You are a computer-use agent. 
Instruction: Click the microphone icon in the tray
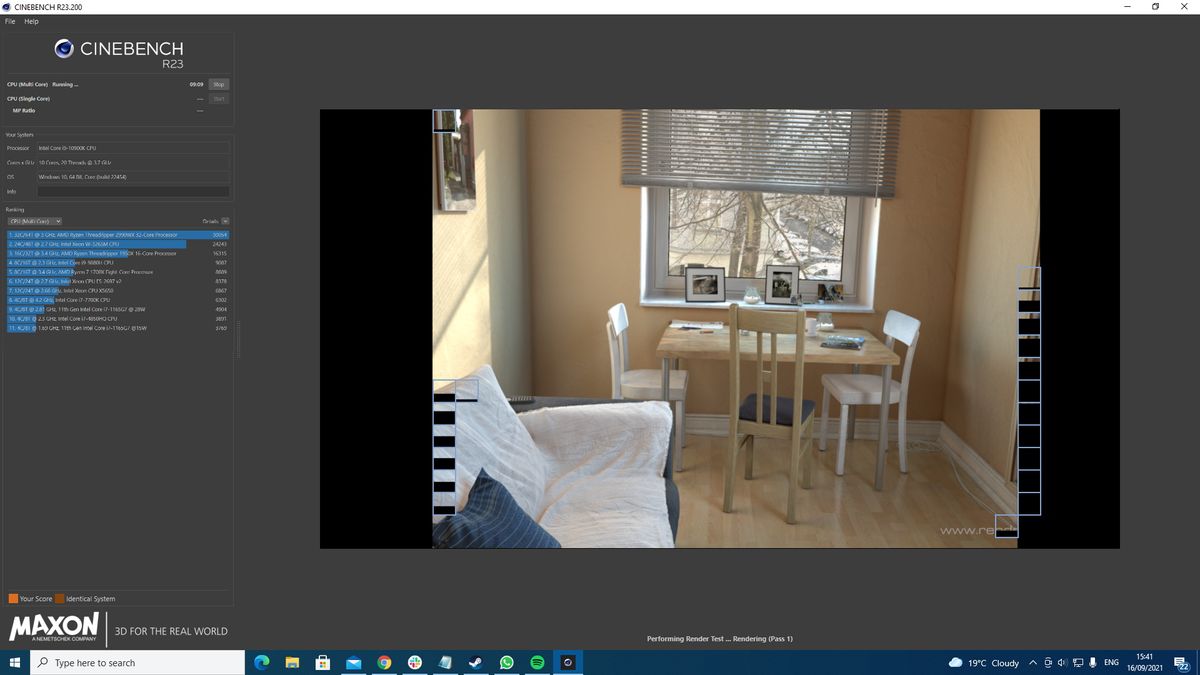(1093, 662)
